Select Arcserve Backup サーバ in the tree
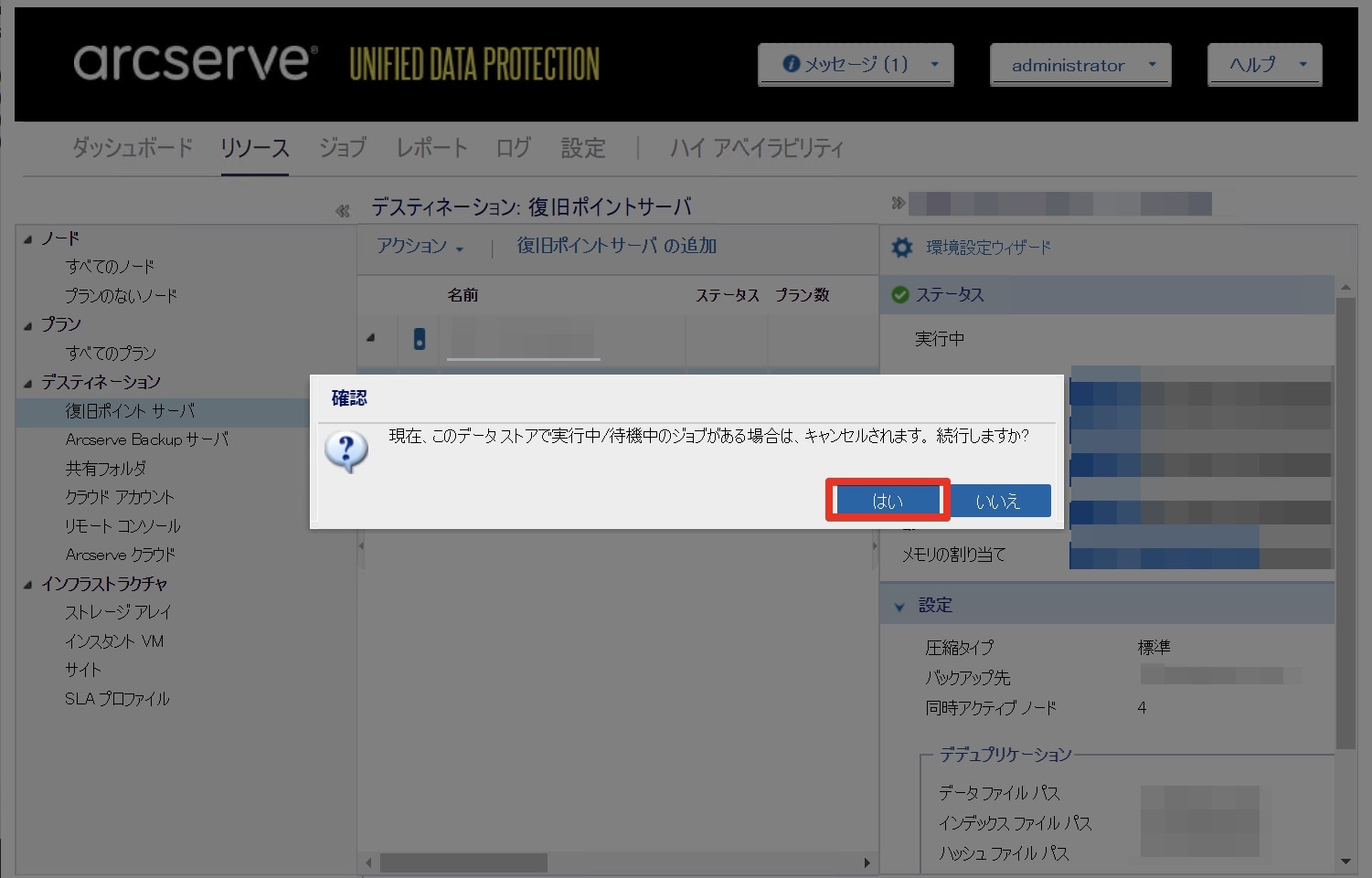The height and width of the screenshot is (878, 1372). 147,439
